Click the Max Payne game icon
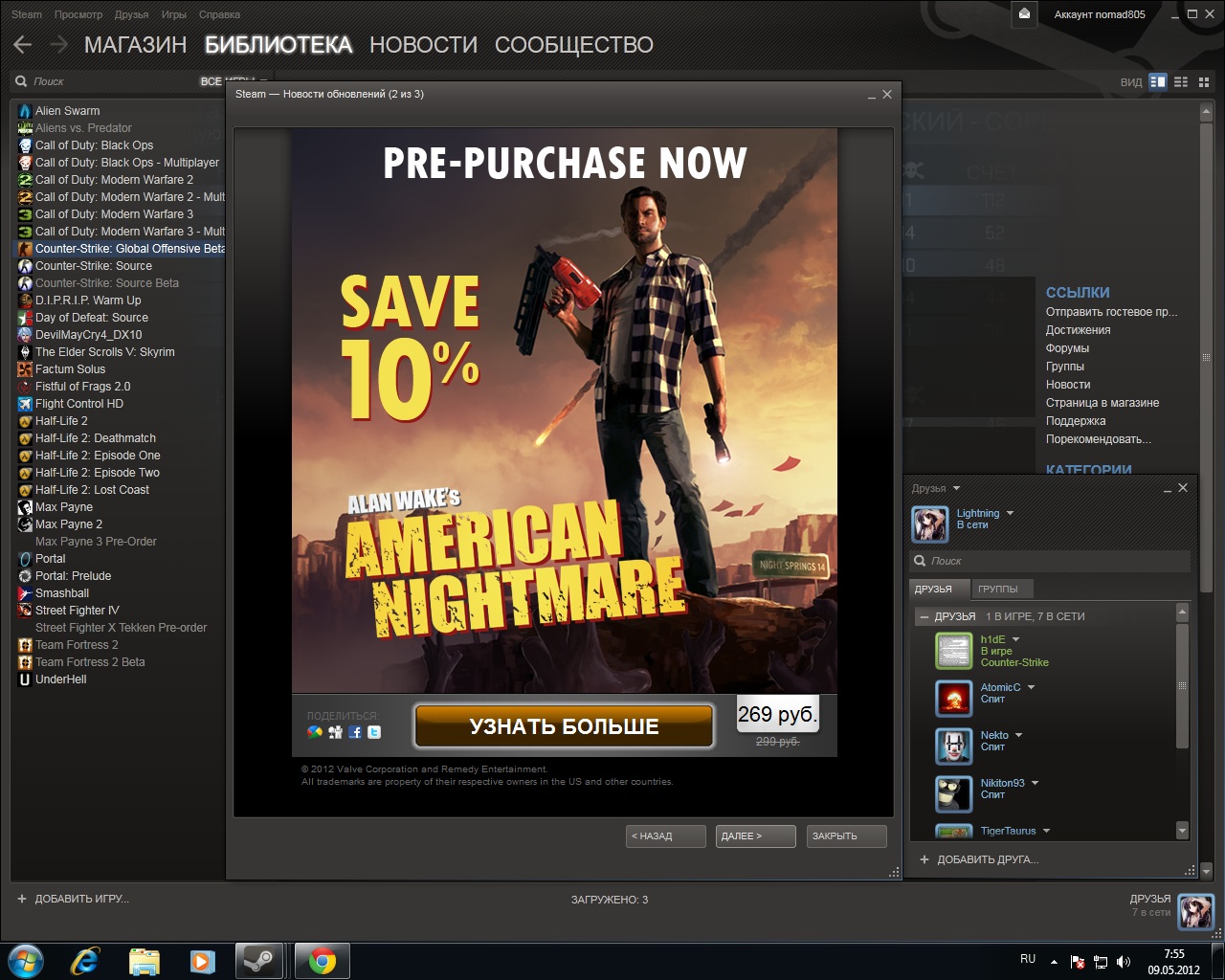The height and width of the screenshot is (980, 1225). 25,507
